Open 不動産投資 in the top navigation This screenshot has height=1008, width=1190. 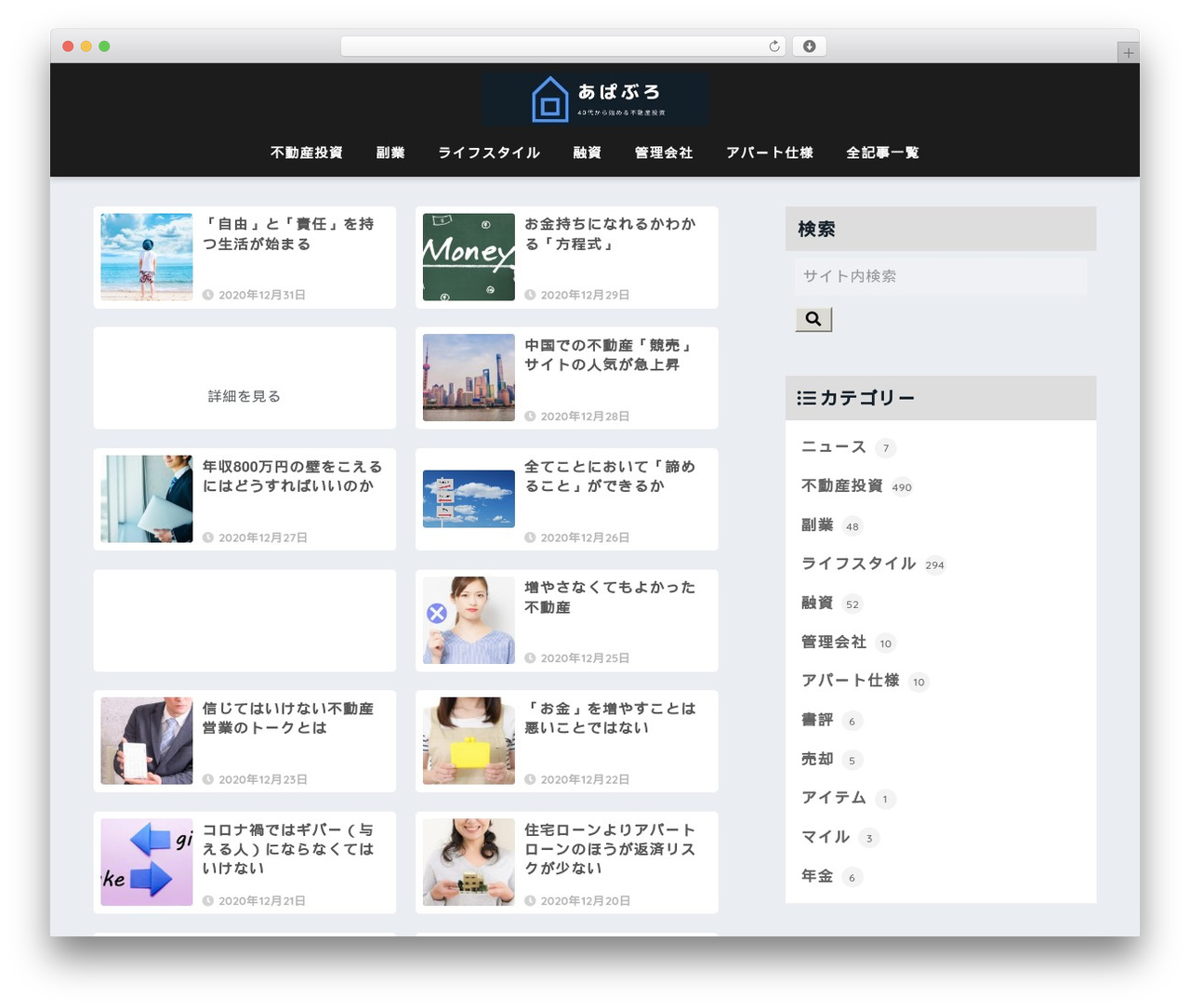tap(307, 153)
